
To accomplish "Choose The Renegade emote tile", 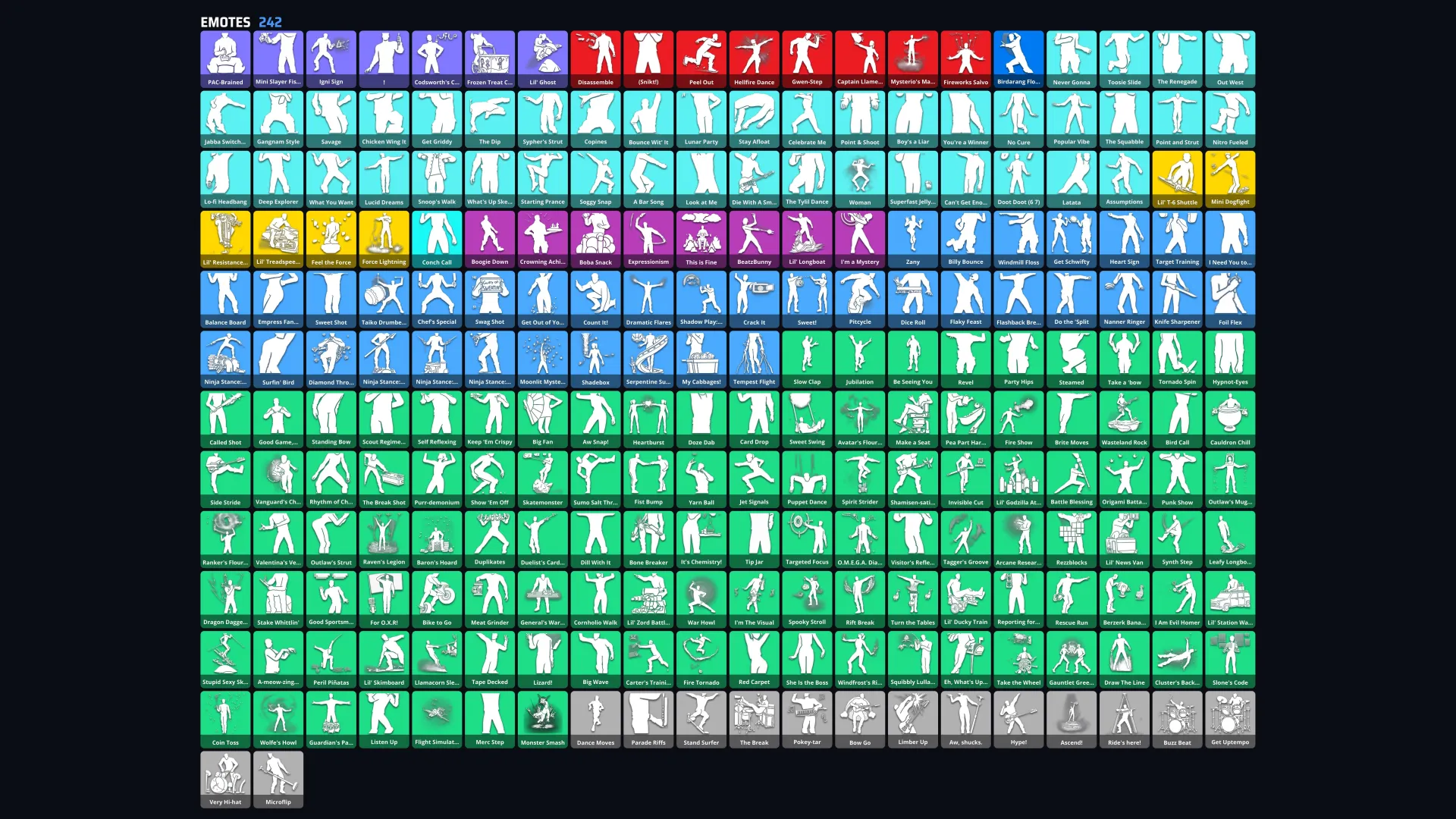I will click(1177, 59).
